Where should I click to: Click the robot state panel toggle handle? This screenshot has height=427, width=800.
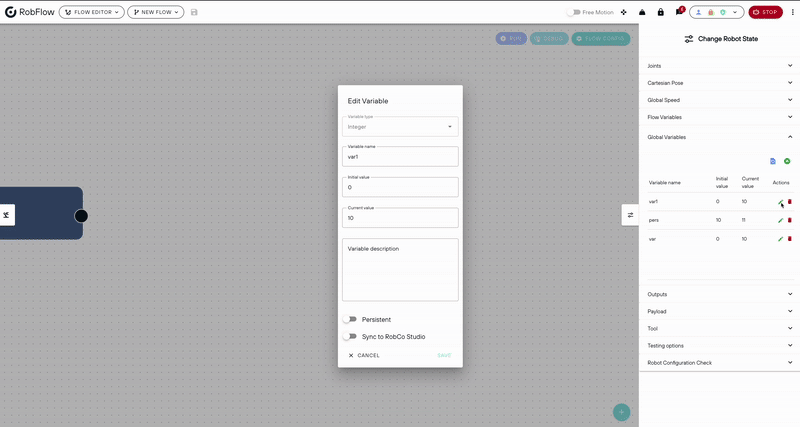click(630, 215)
